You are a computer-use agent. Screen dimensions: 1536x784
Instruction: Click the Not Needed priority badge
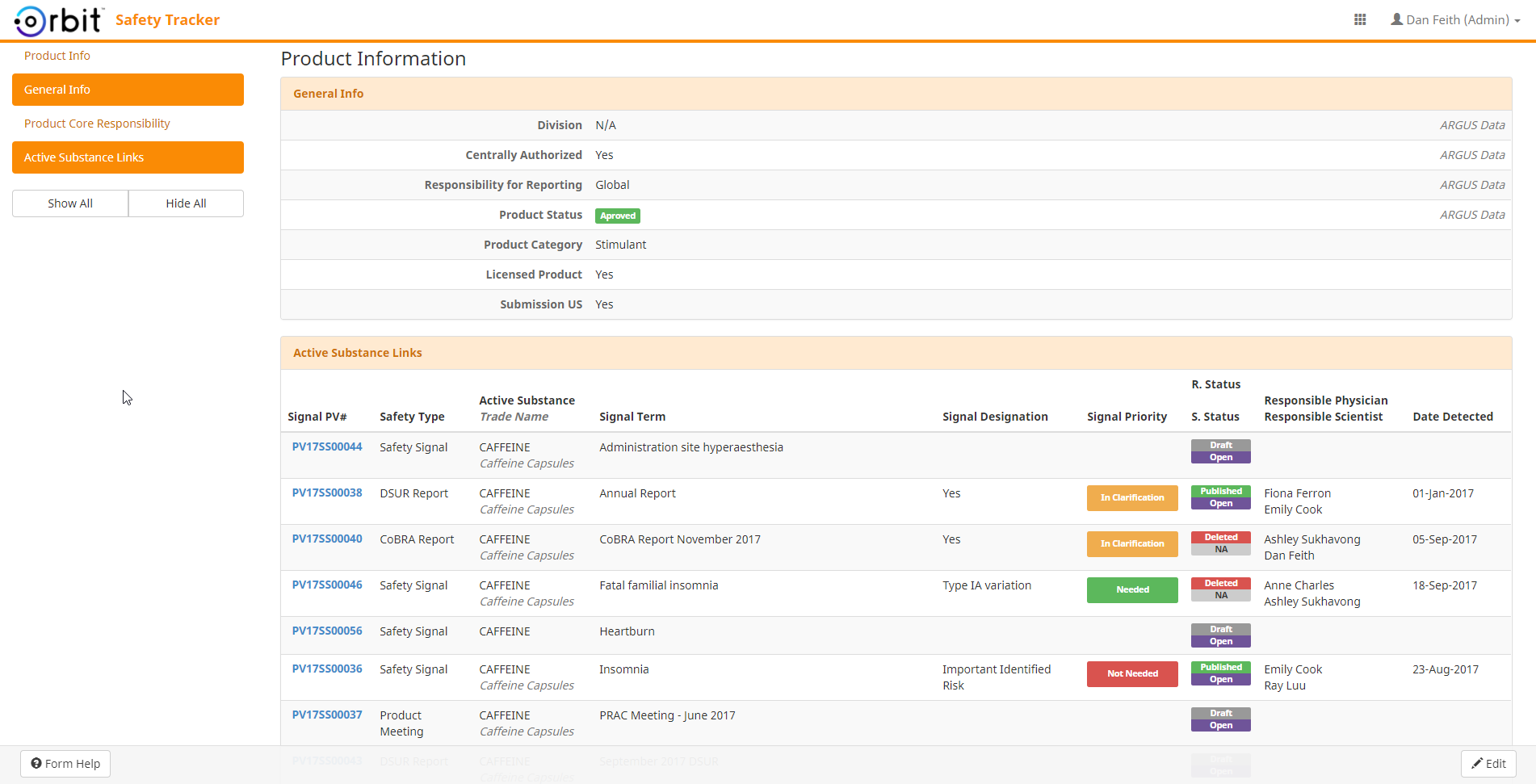click(x=1132, y=674)
